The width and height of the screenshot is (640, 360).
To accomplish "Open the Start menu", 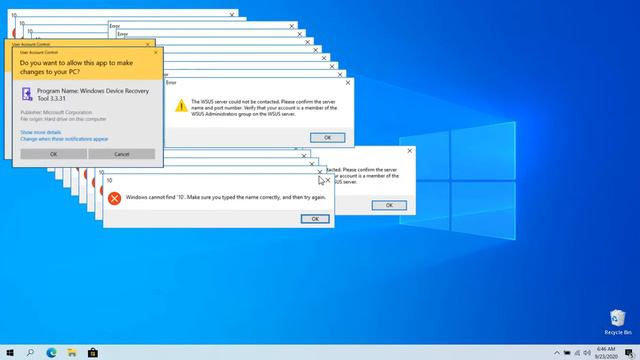I will 10,353.
